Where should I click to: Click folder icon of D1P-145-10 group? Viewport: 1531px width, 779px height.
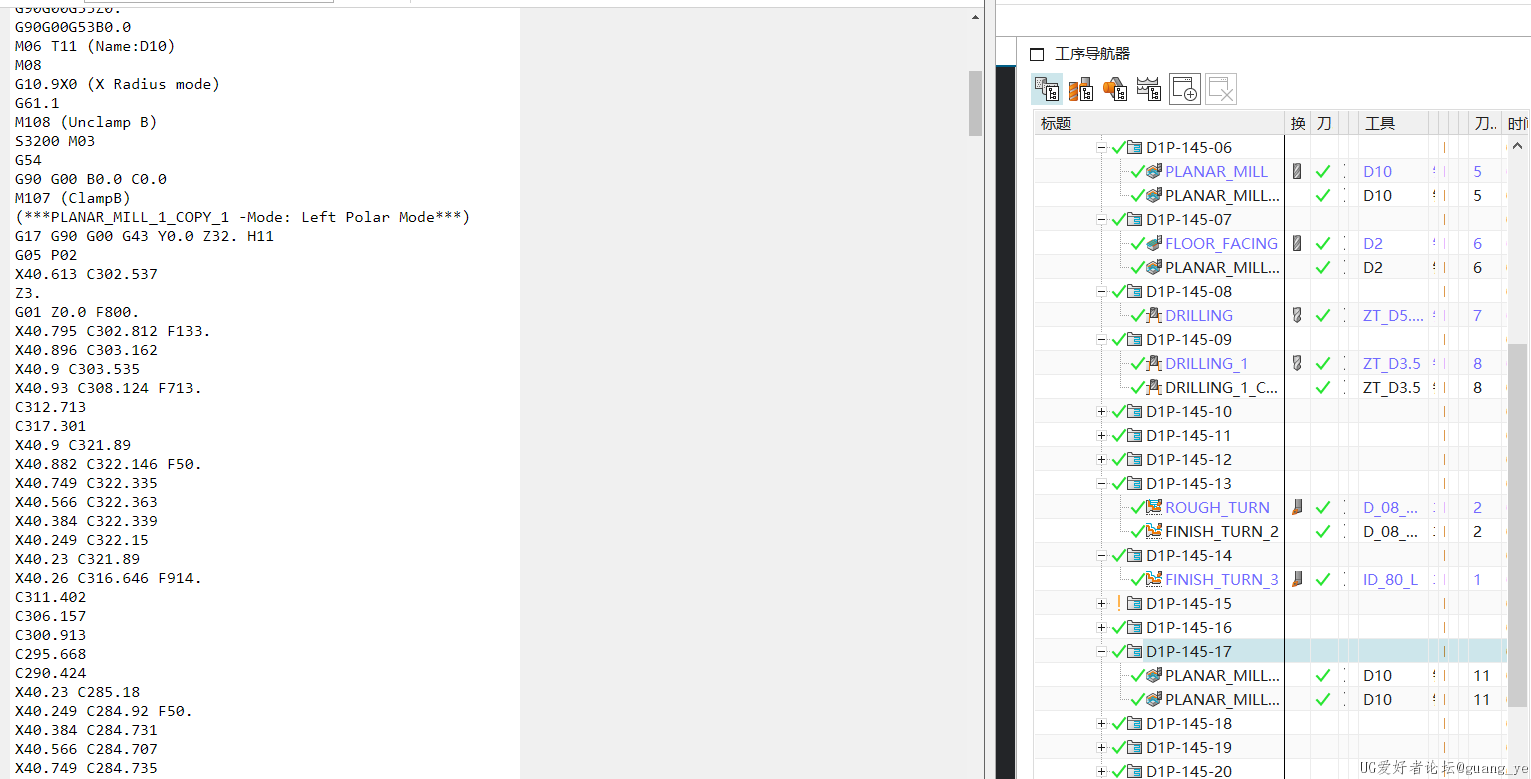pyautogui.click(x=1134, y=411)
